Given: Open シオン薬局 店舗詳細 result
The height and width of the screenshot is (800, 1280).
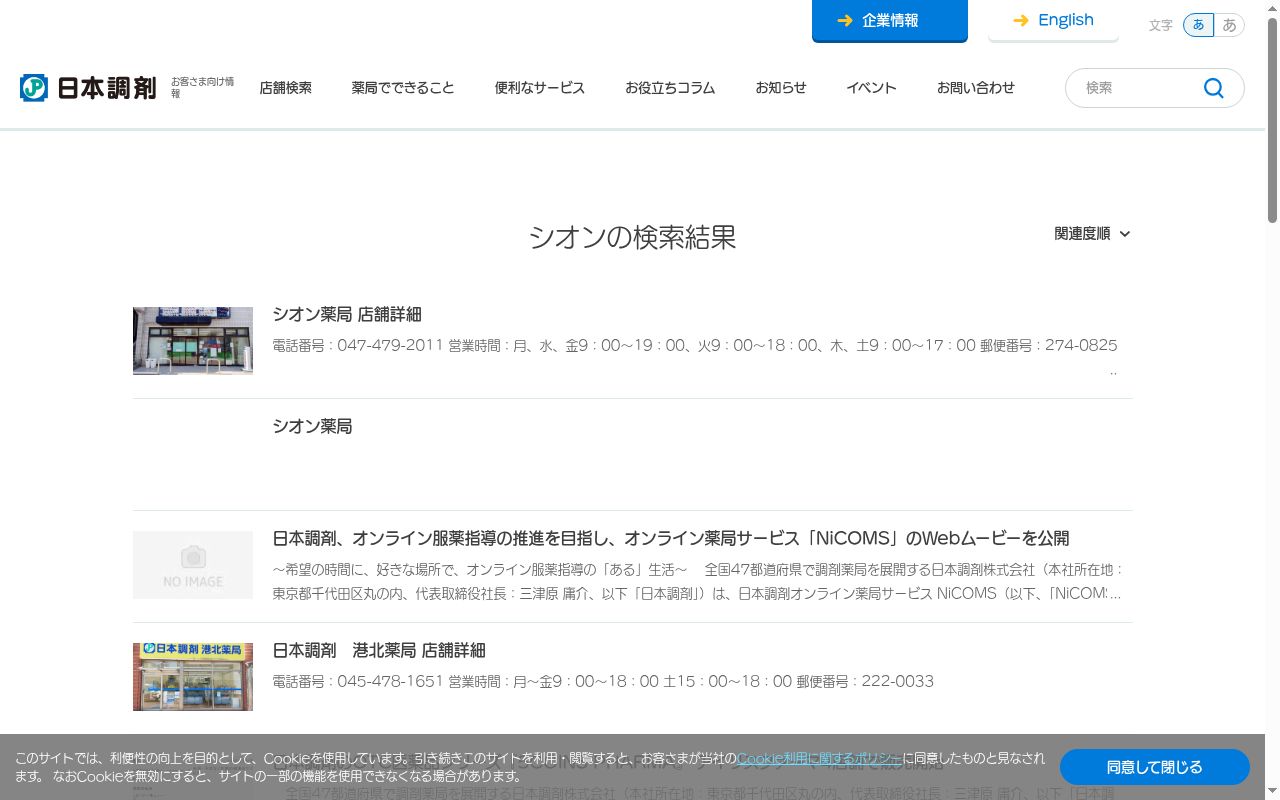Looking at the screenshot, I should (347, 314).
